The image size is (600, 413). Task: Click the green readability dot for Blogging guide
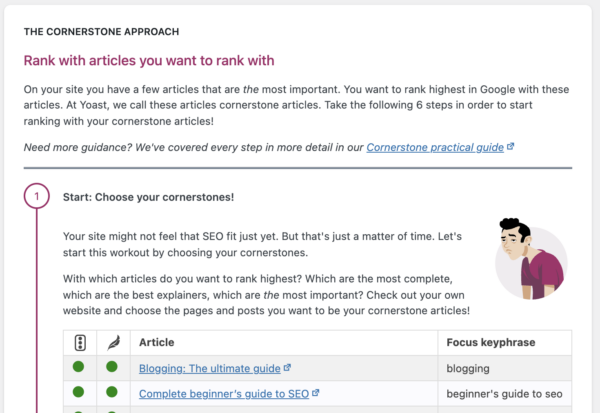[112, 368]
